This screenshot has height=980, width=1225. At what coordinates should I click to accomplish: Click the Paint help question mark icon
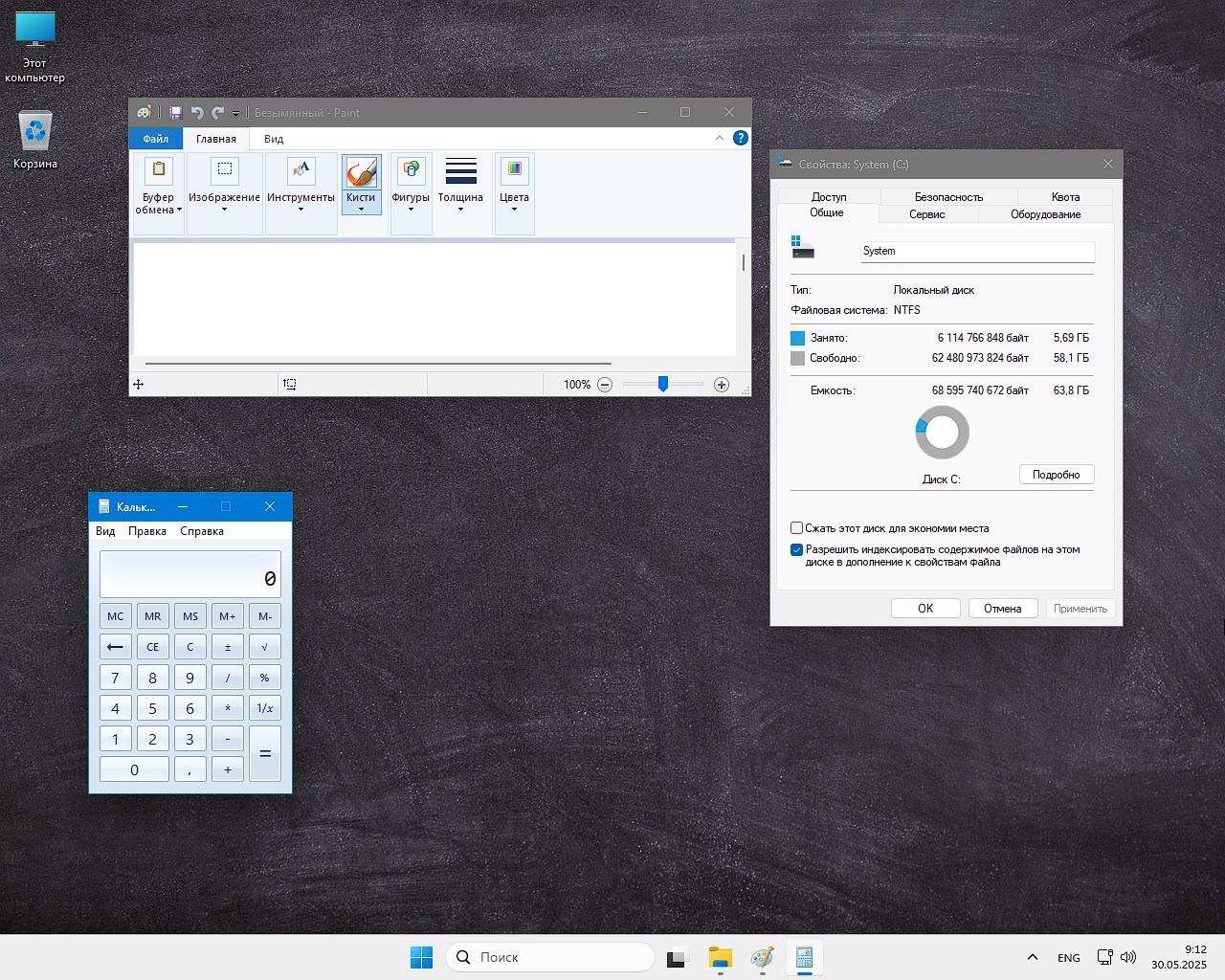click(x=740, y=138)
